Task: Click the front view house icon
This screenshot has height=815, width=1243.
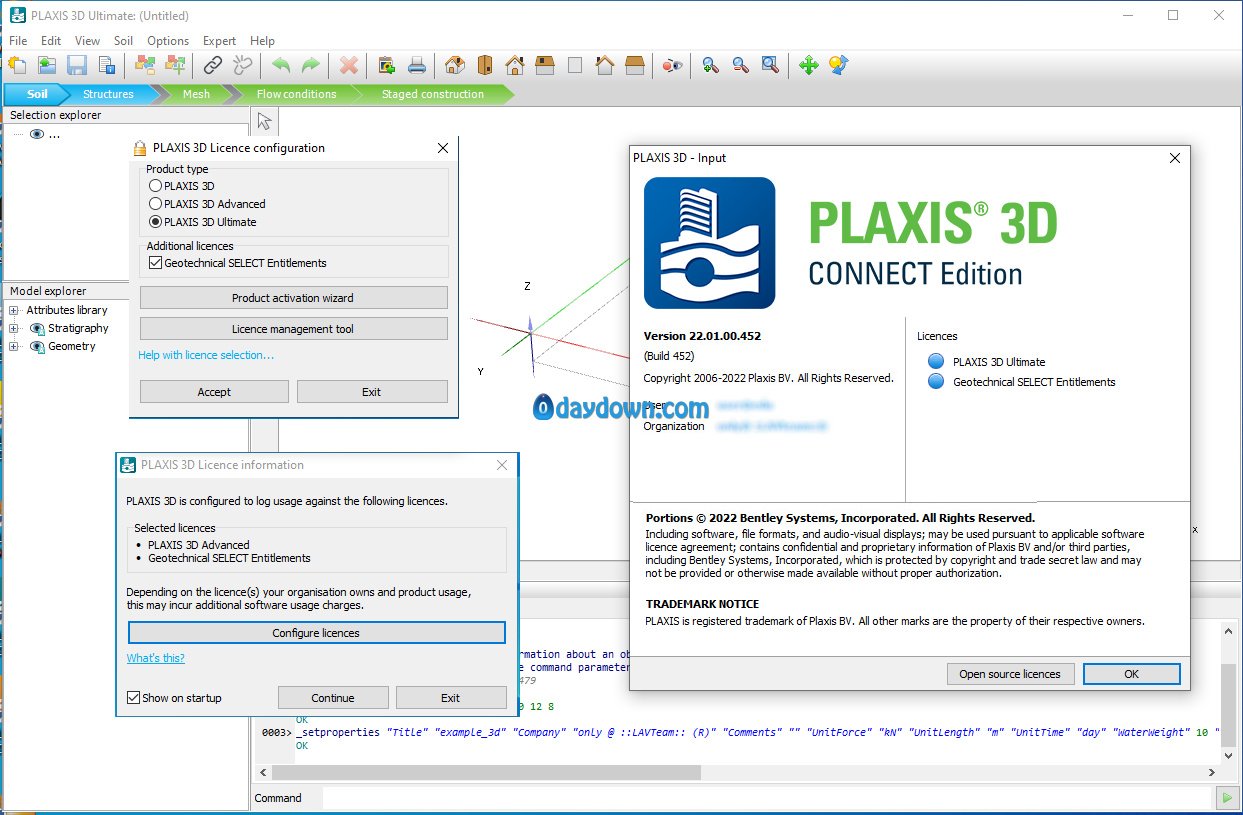Action: [515, 65]
